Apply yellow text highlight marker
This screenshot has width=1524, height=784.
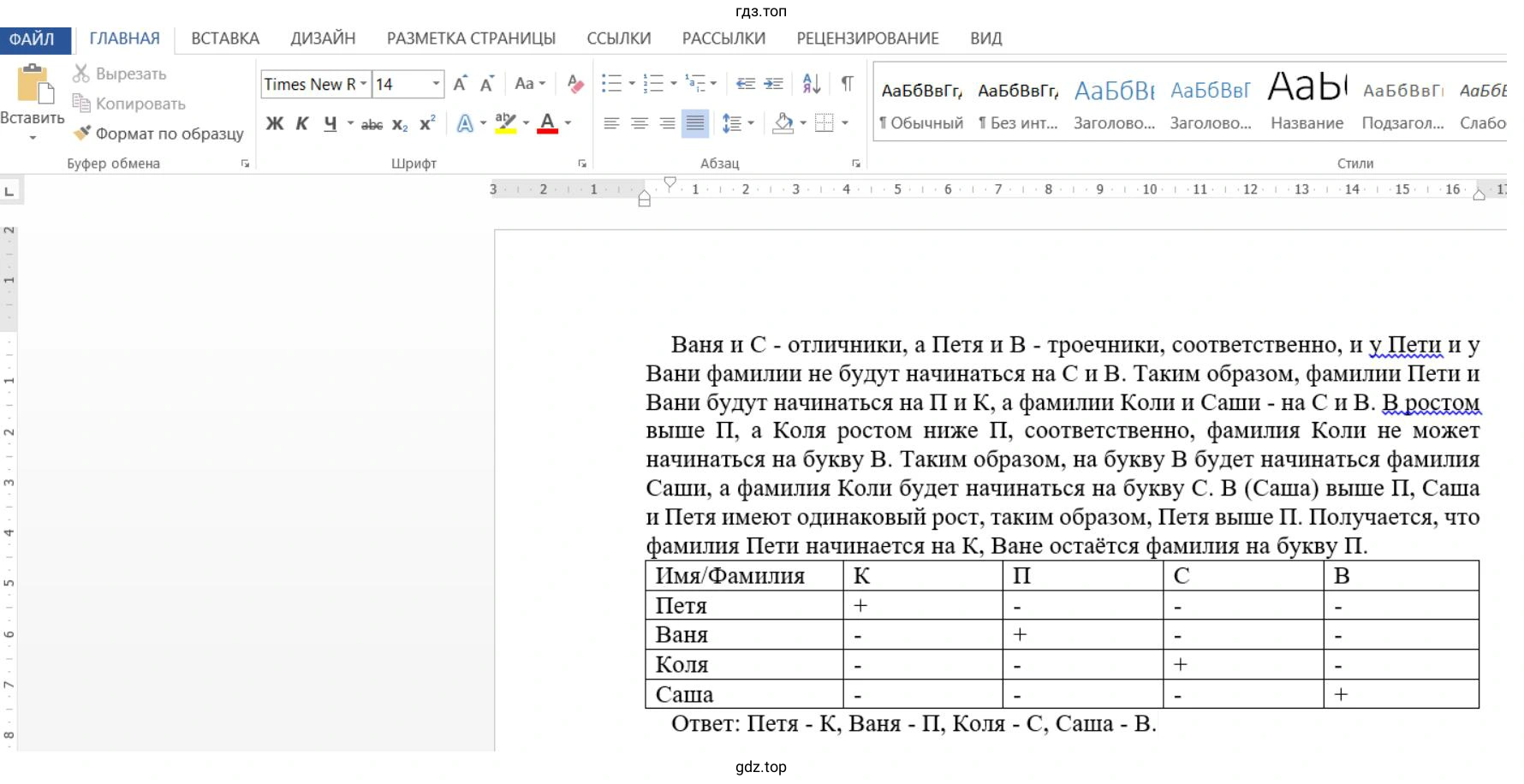tap(506, 123)
